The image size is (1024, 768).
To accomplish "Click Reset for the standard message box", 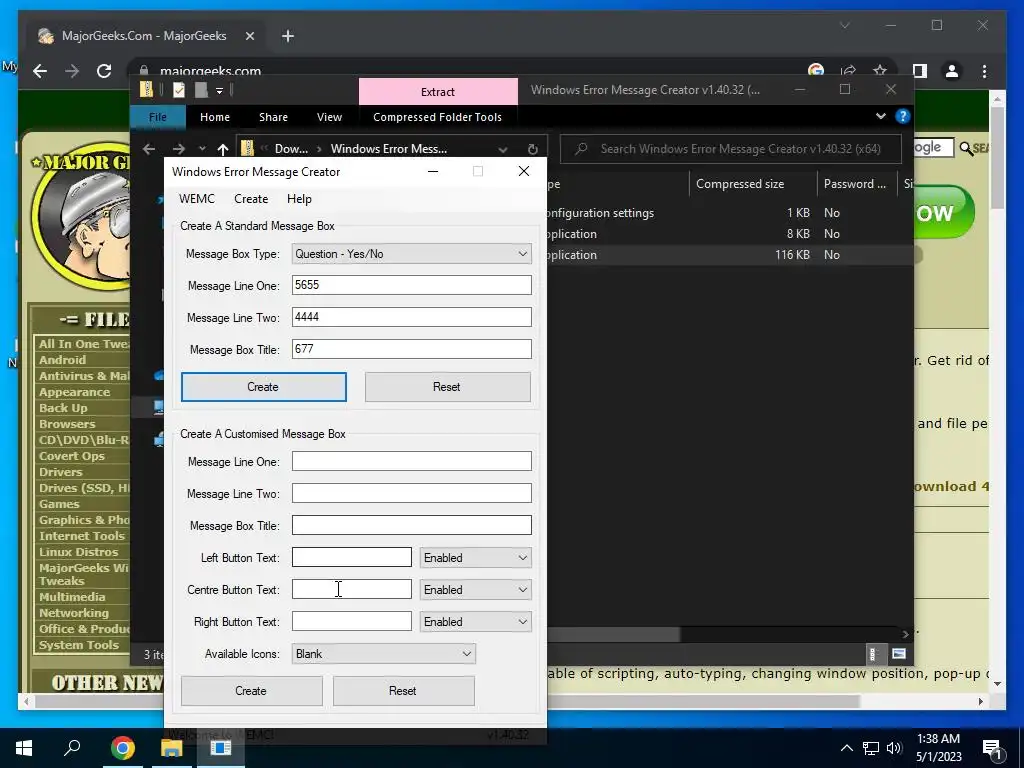I will tap(447, 387).
